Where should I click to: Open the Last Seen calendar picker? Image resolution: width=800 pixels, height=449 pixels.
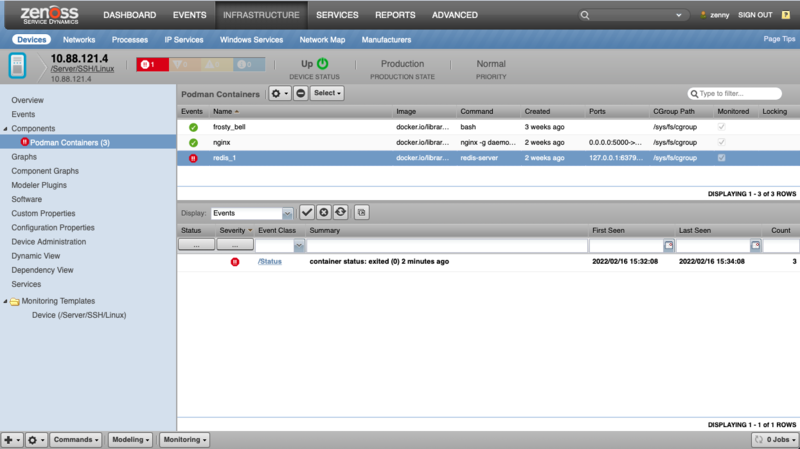pos(755,245)
